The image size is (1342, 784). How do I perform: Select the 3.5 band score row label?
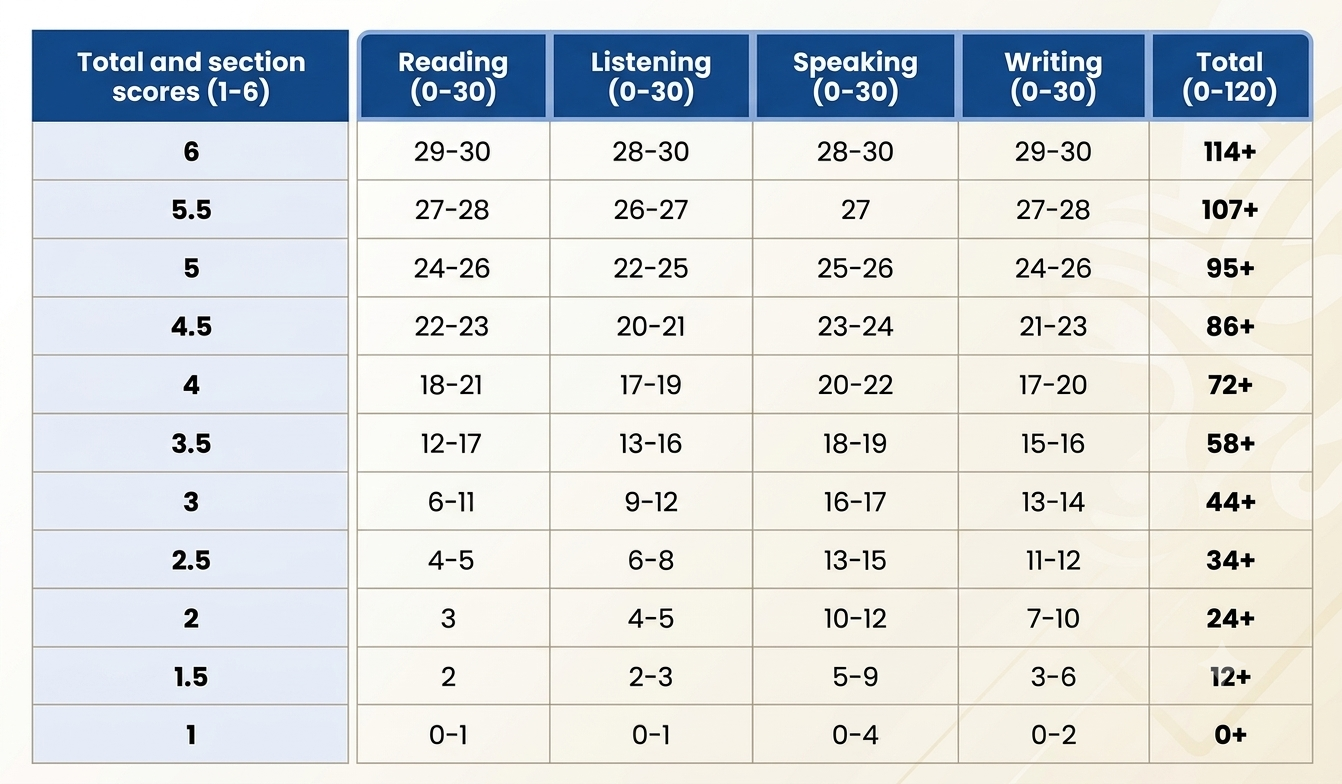(190, 442)
